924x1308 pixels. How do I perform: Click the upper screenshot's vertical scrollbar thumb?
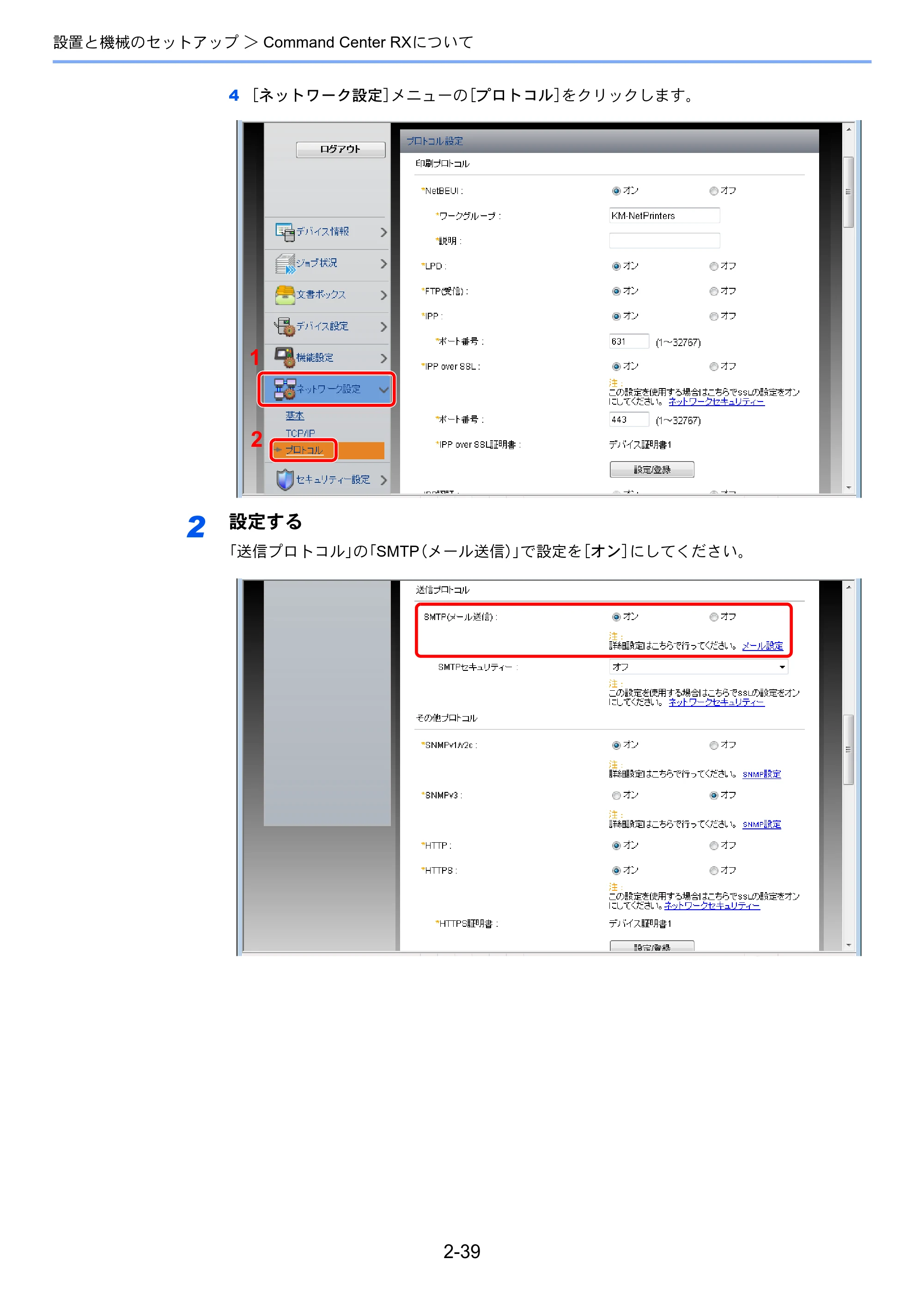point(848,192)
